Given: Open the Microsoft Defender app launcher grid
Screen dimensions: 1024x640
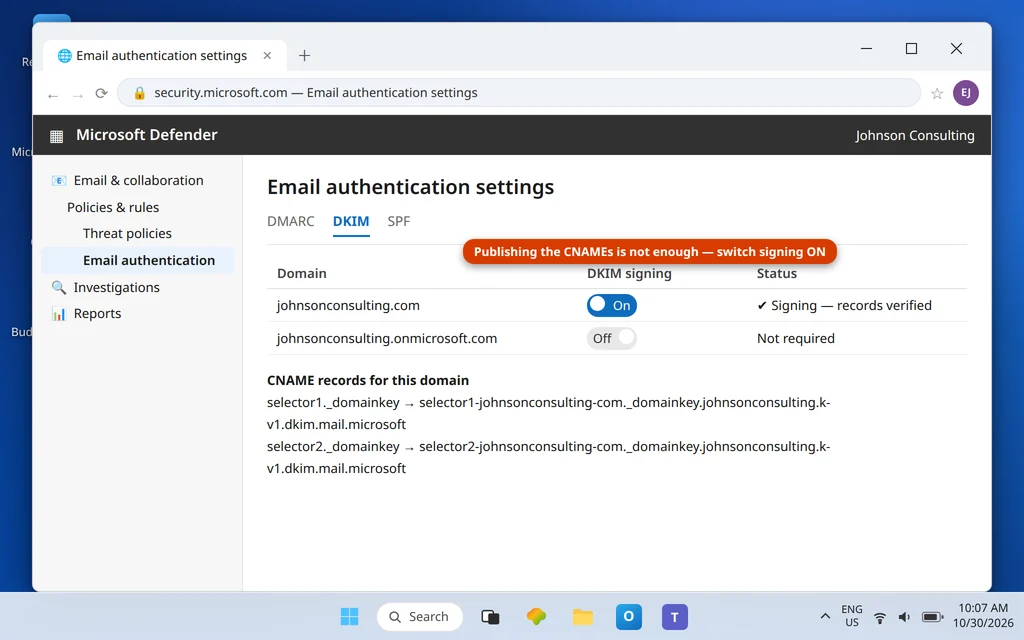Looking at the screenshot, I should [57, 136].
